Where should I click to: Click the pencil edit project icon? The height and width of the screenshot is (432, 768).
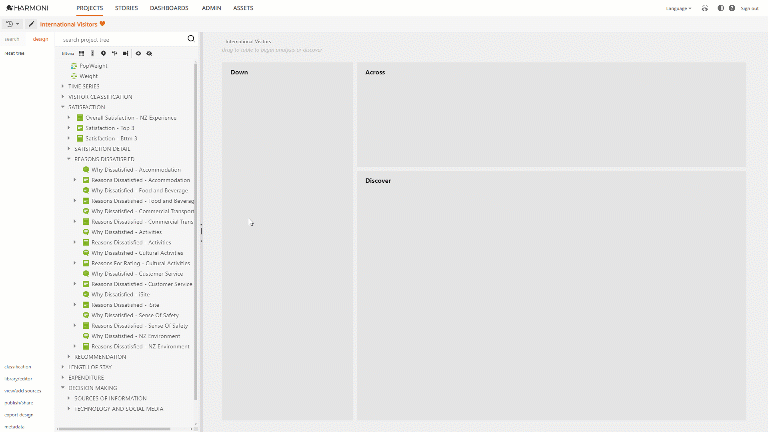tap(31, 24)
